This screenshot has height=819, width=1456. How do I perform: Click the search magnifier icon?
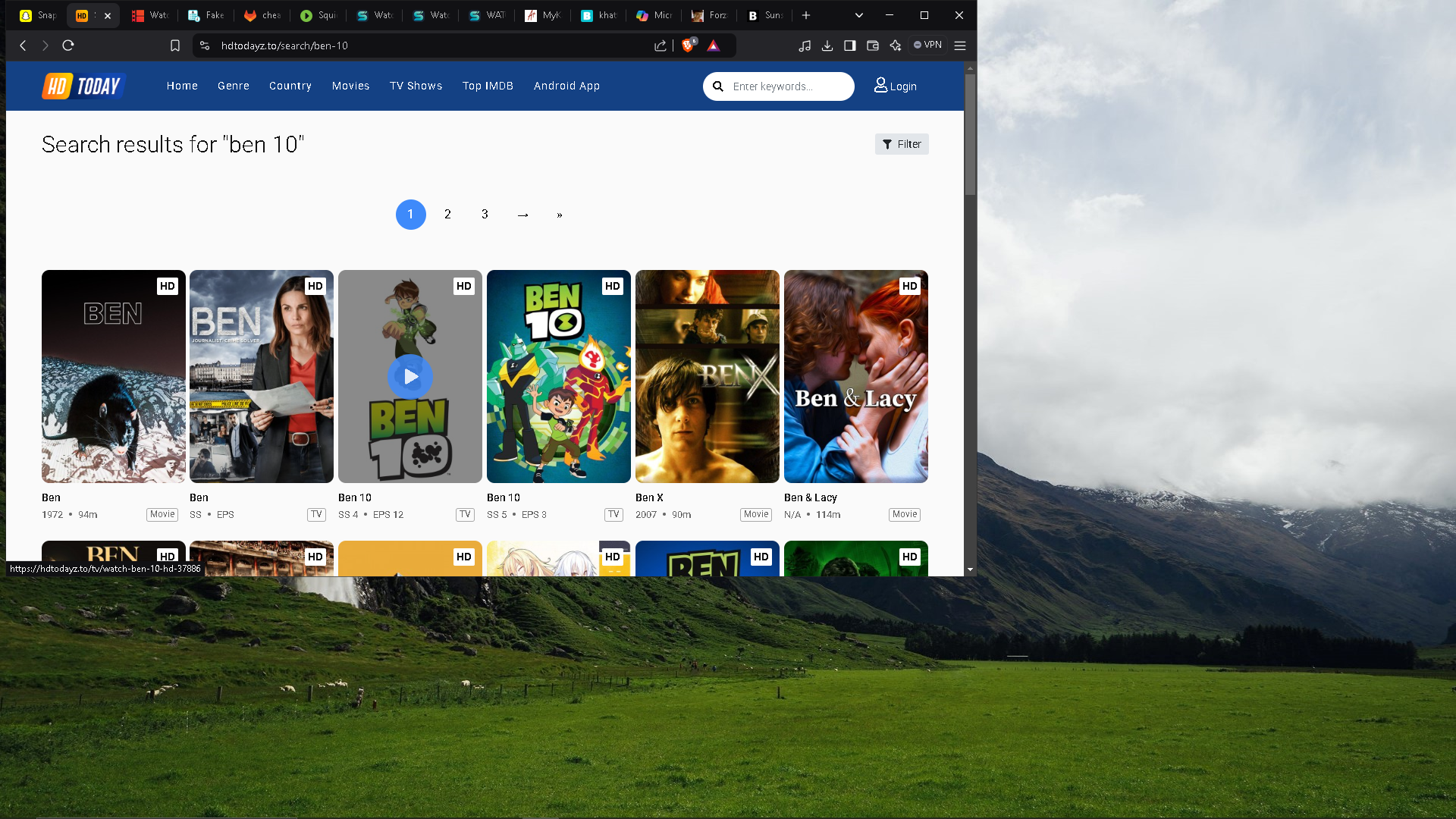(718, 86)
